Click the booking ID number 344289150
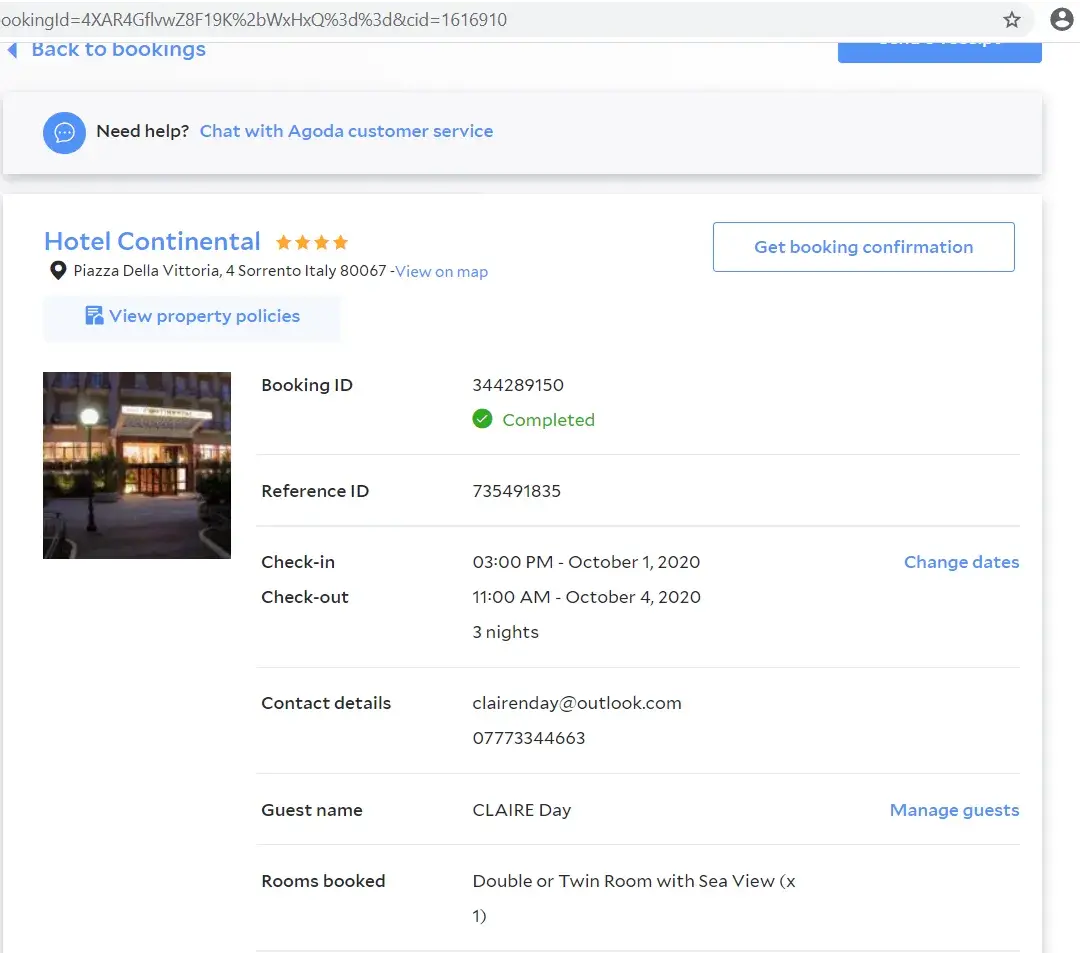Screen dimensions: 1080x953 [x=518, y=385]
